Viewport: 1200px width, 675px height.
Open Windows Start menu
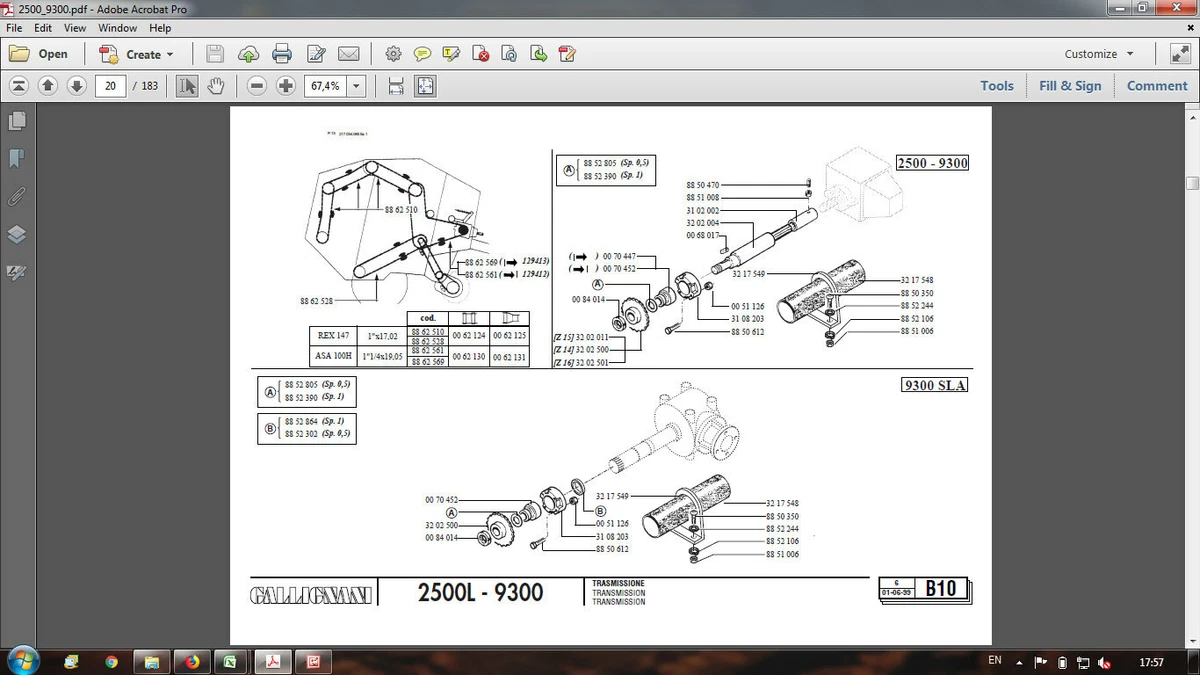[x=23, y=661]
